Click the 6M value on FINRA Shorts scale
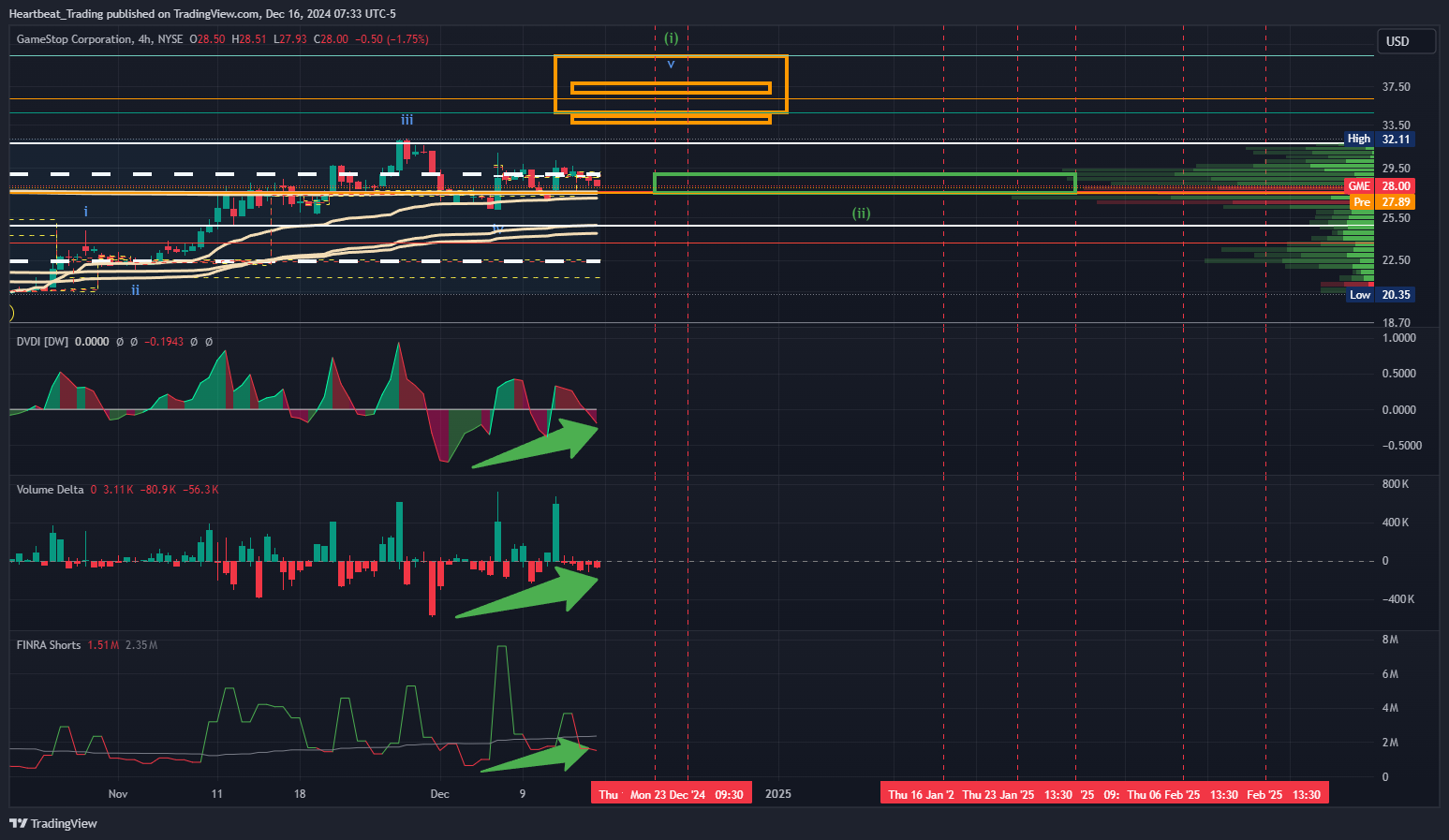1449x840 pixels. pos(1391,674)
